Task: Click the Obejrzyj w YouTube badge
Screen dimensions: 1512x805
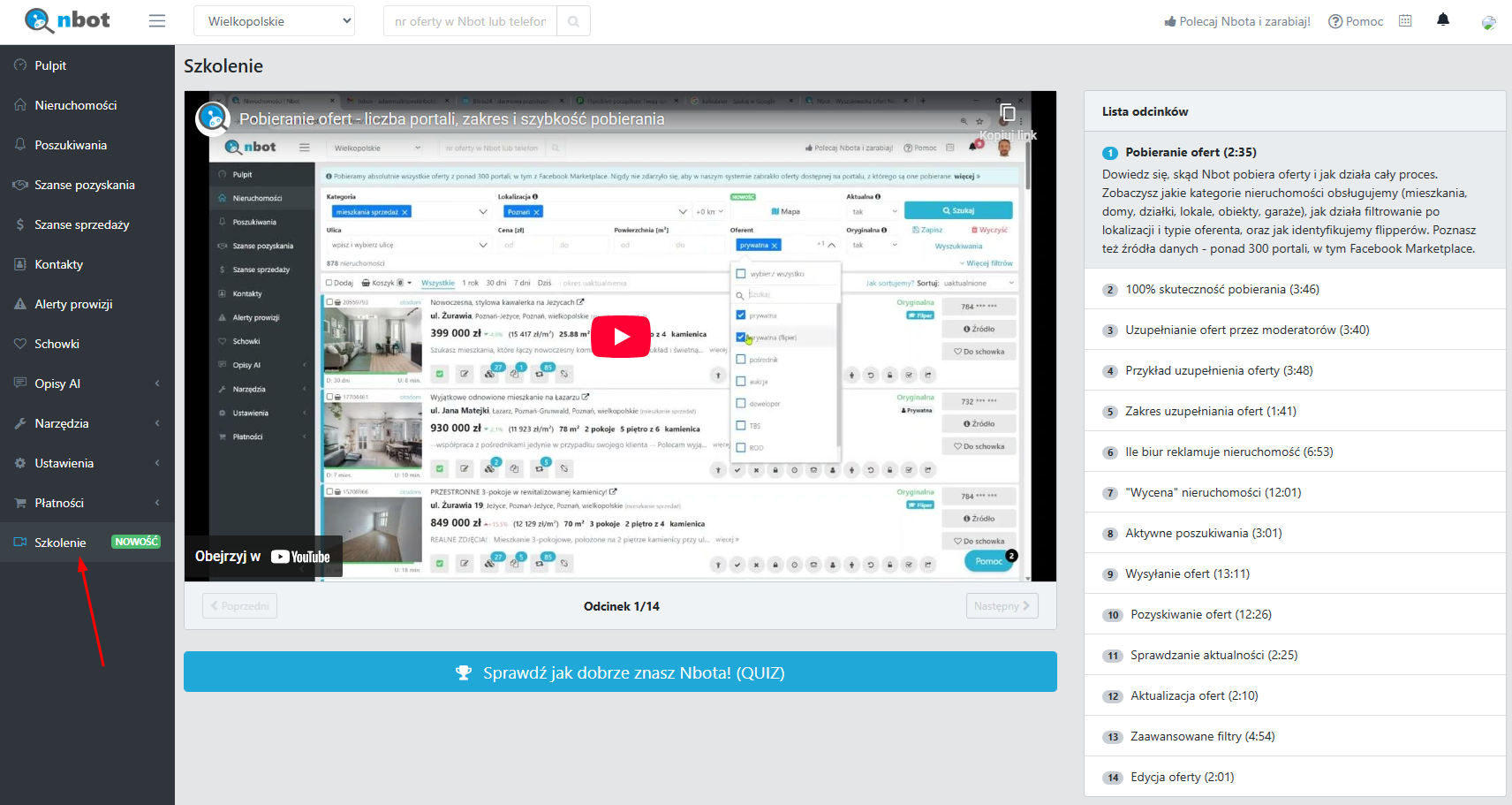Action: [262, 557]
